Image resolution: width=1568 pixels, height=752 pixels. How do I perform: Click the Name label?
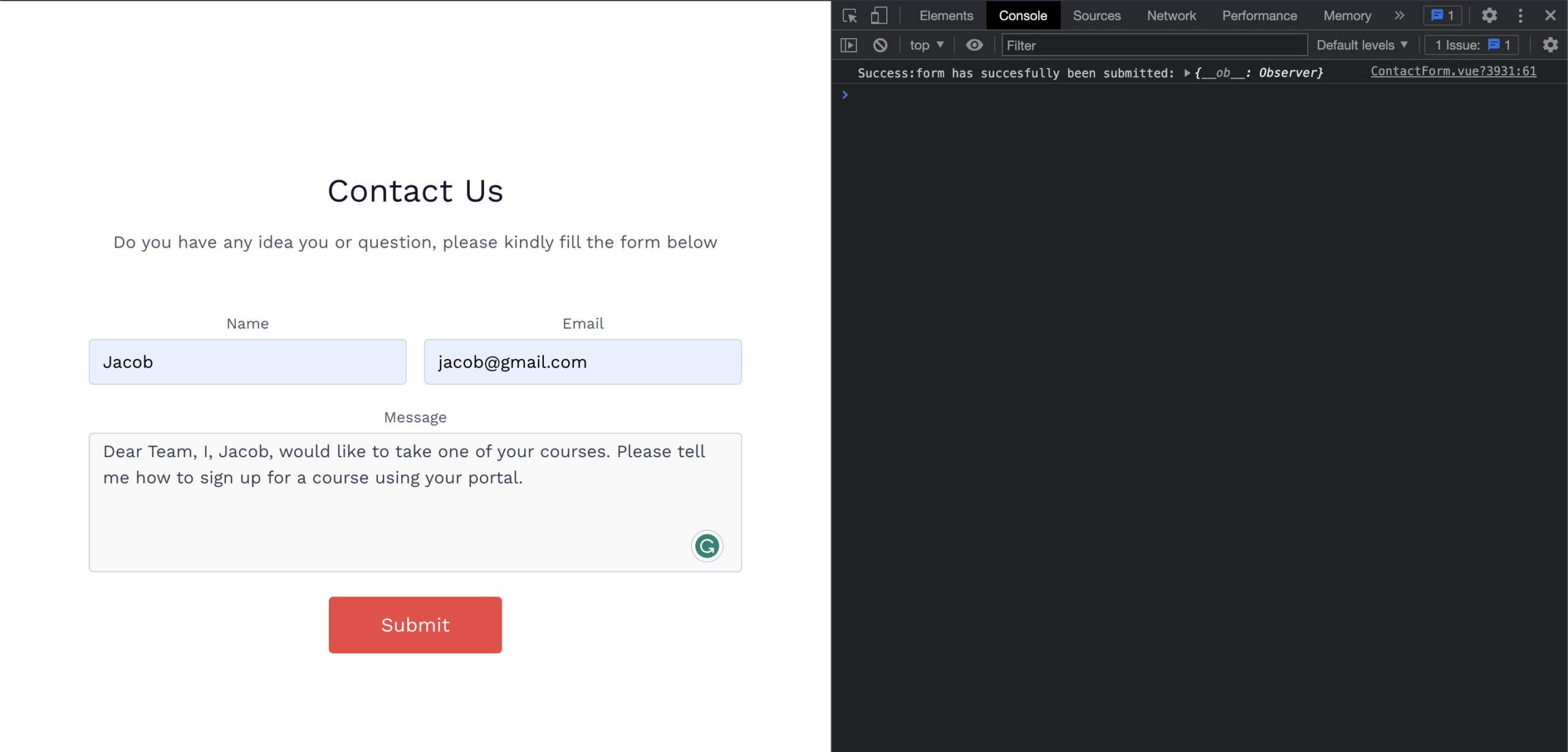pyautogui.click(x=247, y=324)
